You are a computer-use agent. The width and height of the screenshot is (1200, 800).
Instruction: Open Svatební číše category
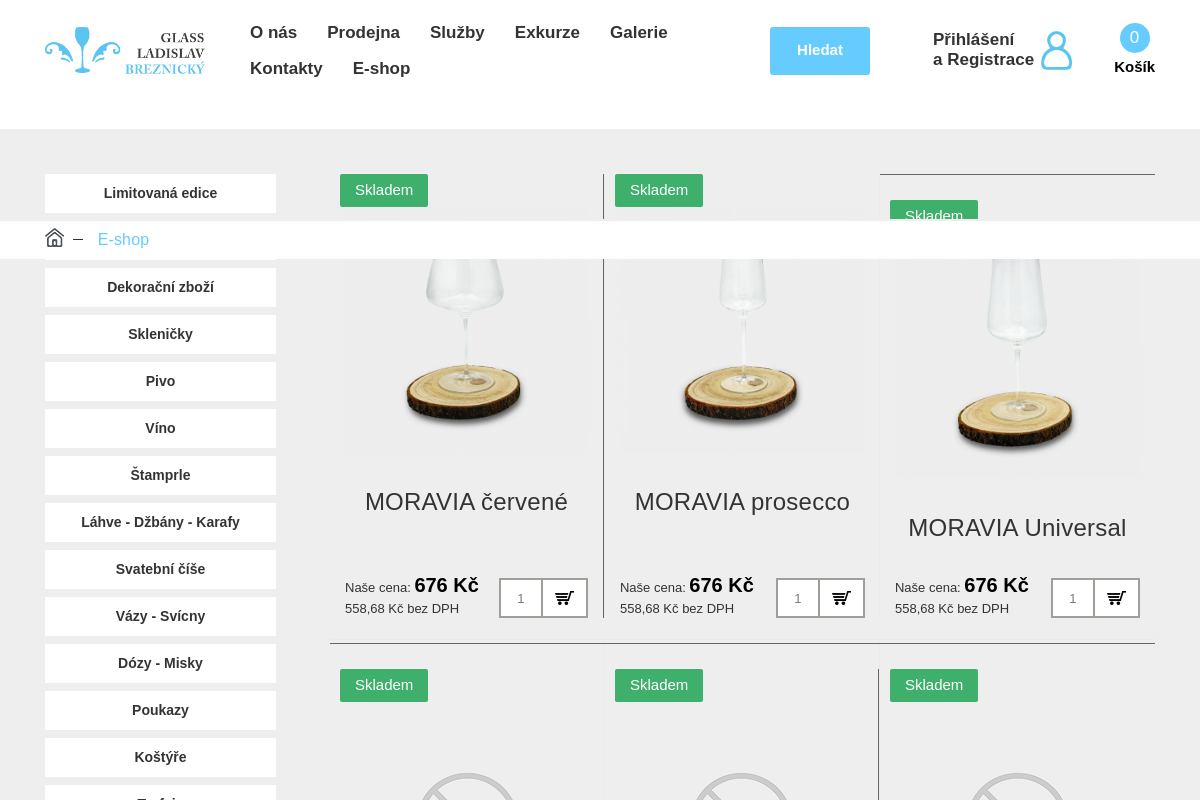click(x=160, y=569)
